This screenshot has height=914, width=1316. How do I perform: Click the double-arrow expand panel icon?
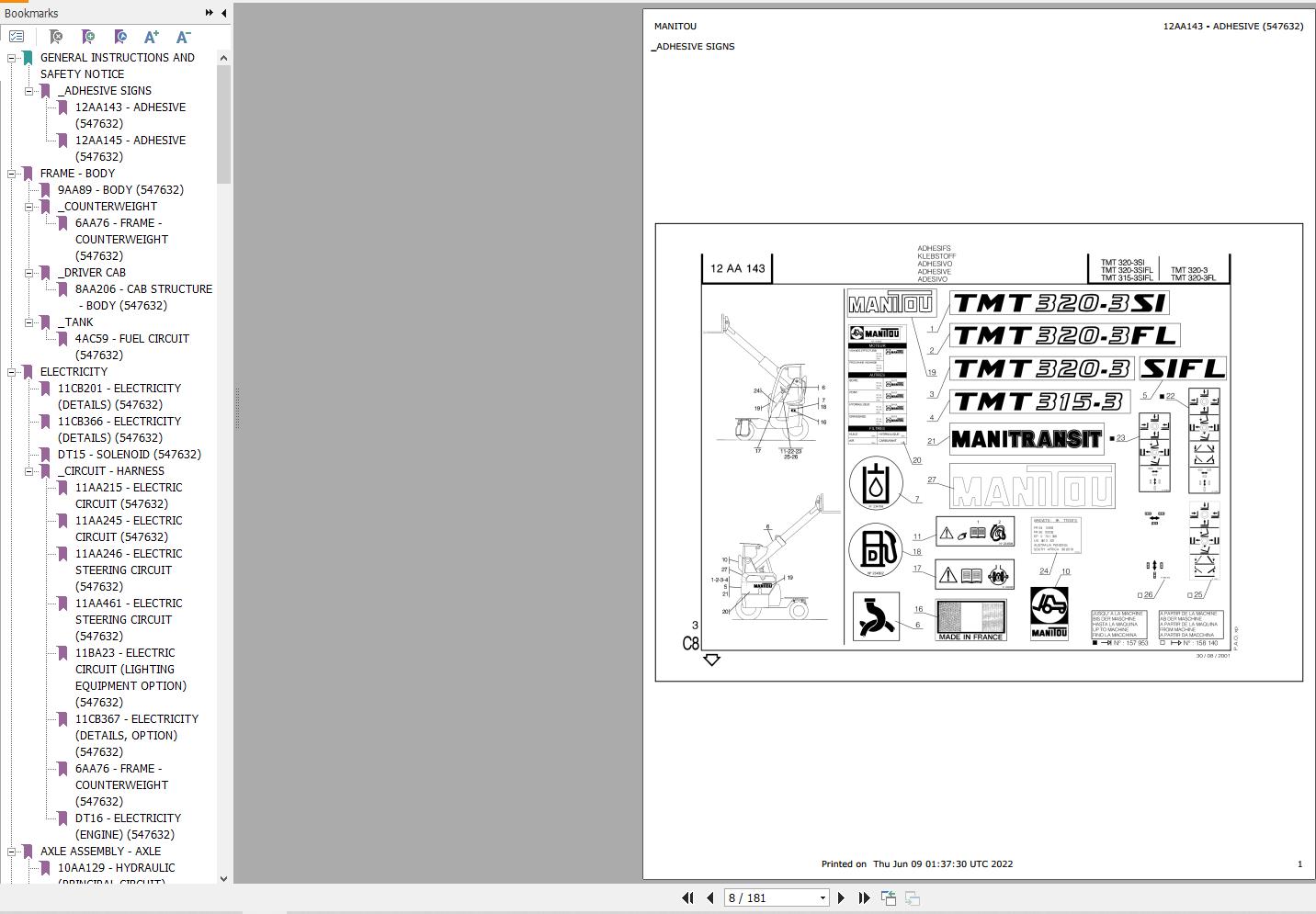coord(210,13)
